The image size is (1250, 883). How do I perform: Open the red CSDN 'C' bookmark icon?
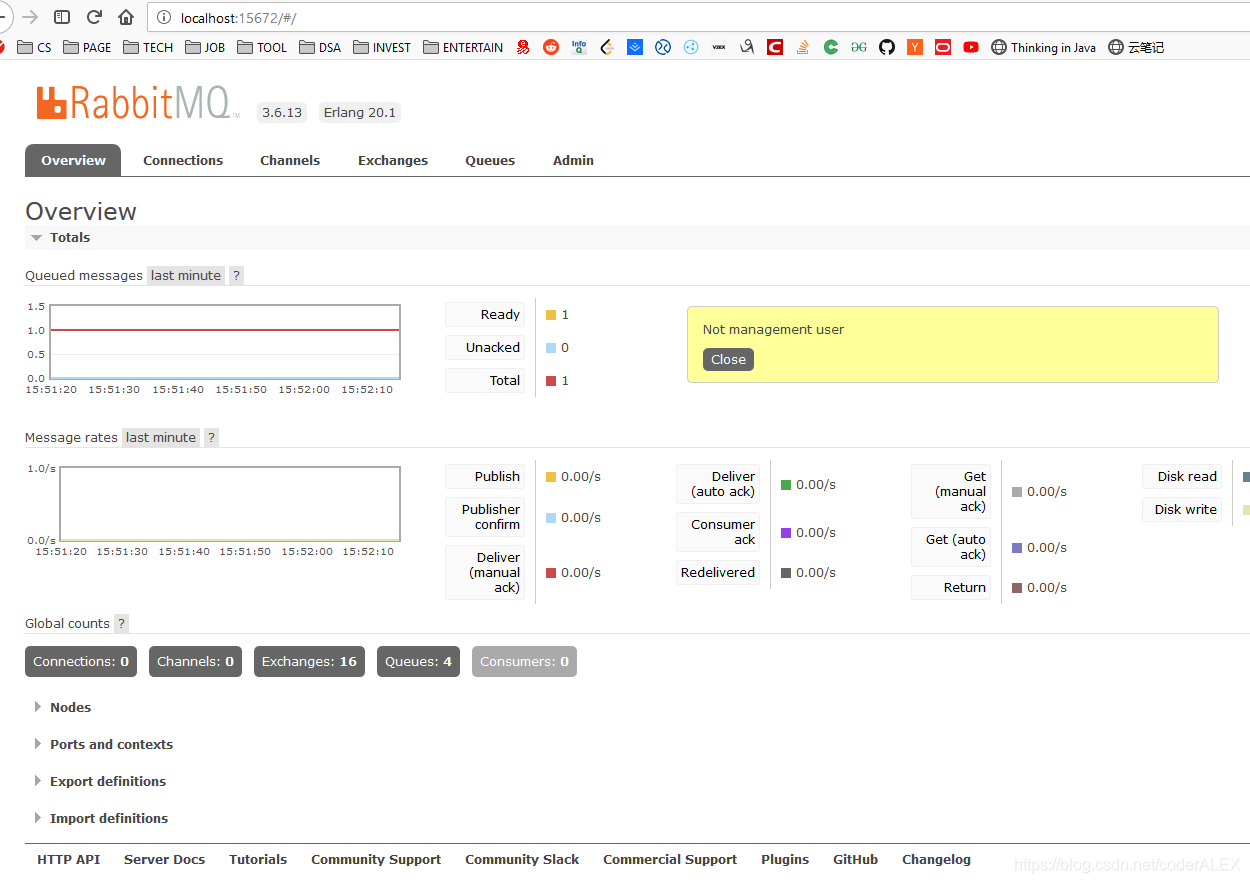coord(775,47)
